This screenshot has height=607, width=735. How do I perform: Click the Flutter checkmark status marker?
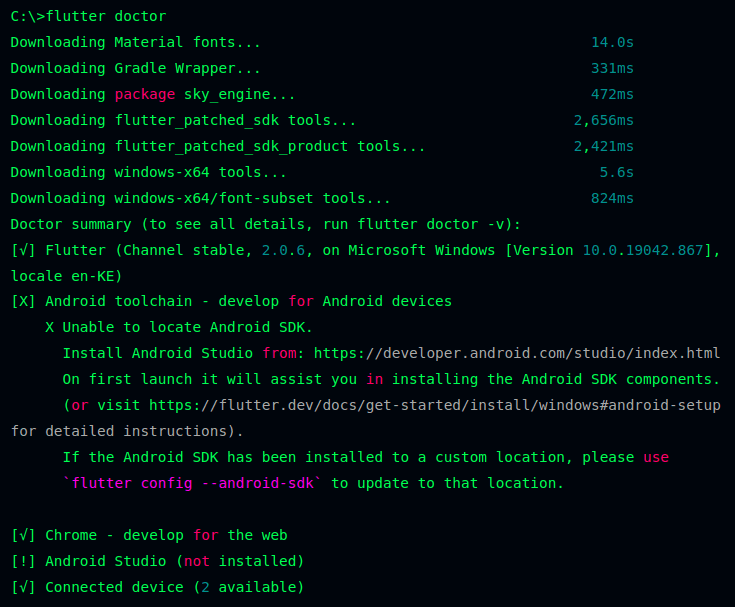tap(23, 250)
